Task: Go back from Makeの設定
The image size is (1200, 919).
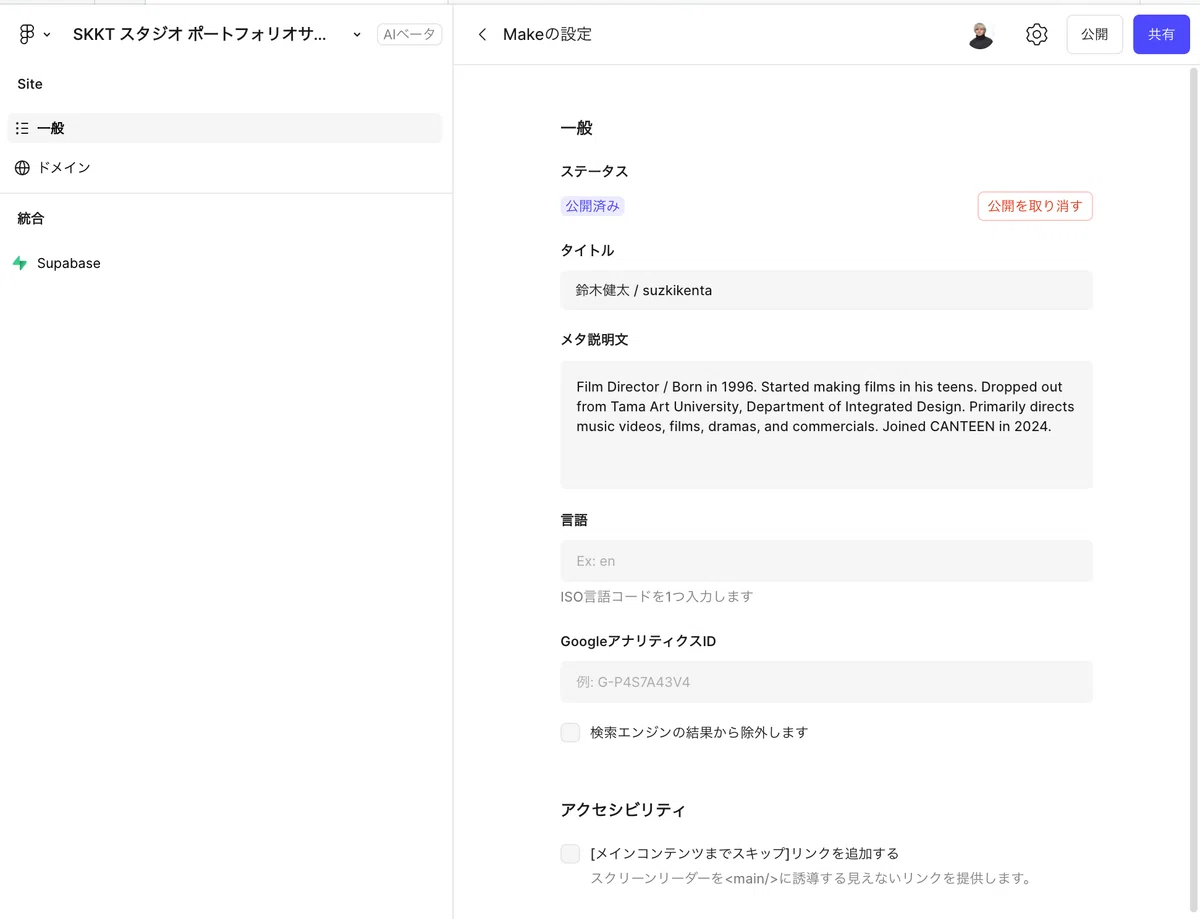Action: 482,34
